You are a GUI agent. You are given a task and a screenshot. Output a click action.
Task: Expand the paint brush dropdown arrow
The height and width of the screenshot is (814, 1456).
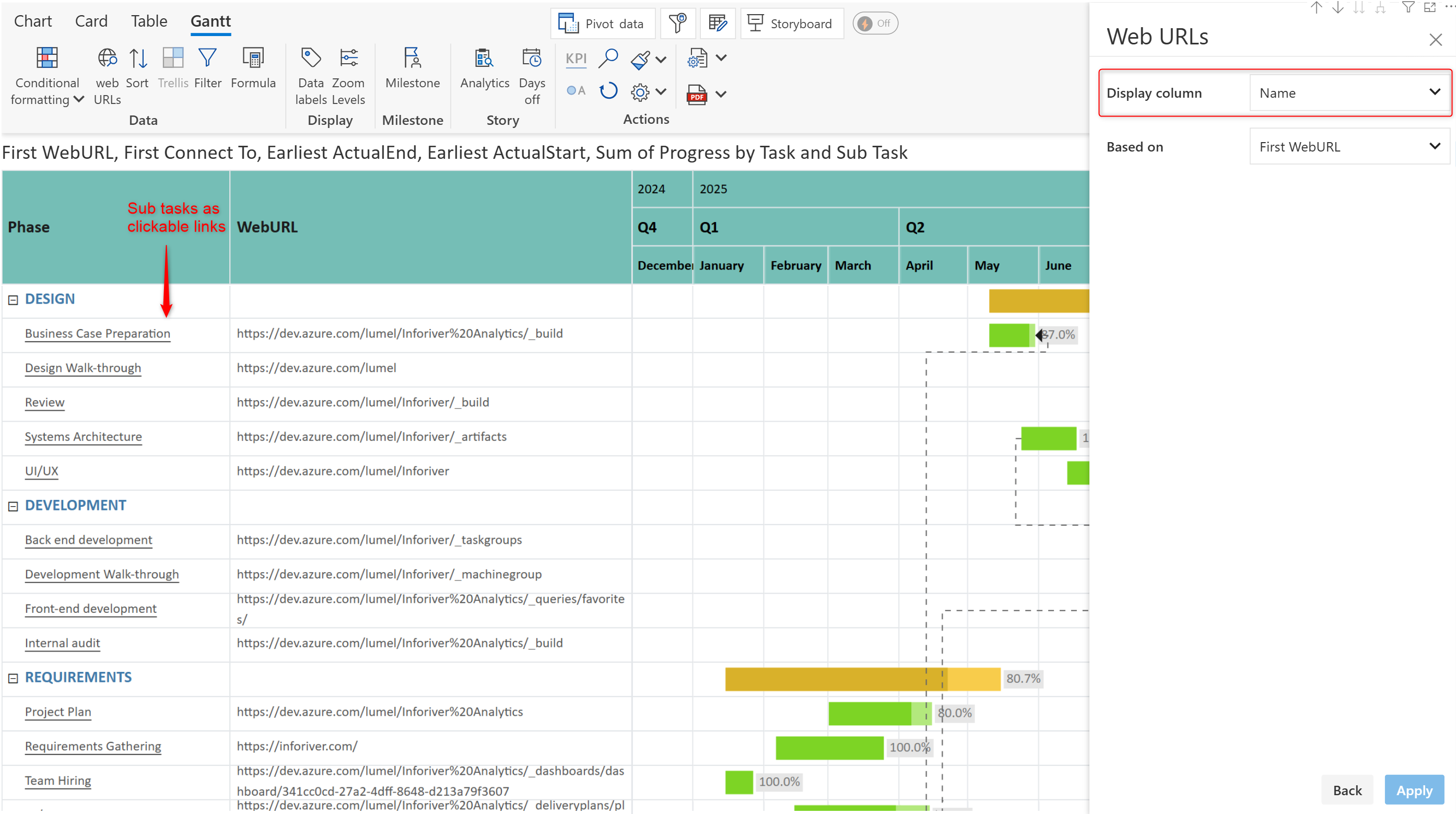coord(661,59)
